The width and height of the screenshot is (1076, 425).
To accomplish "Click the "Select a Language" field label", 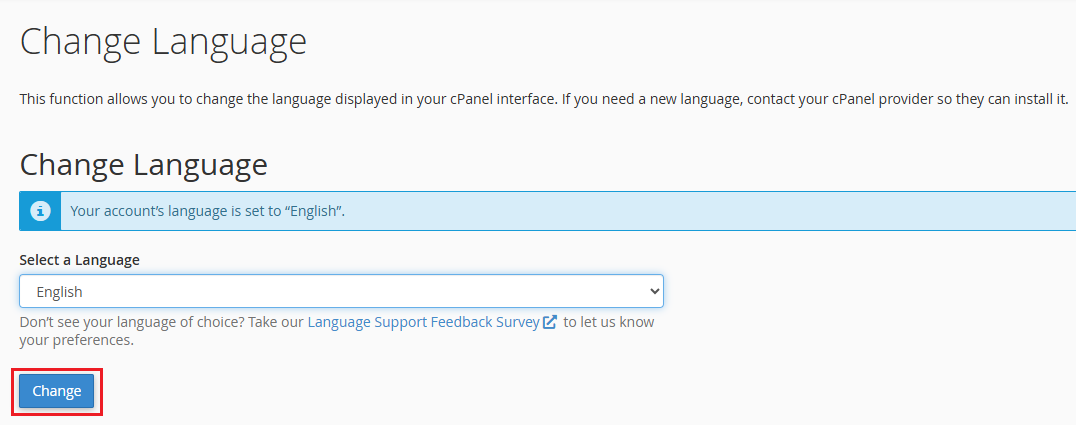I will tap(79, 260).
